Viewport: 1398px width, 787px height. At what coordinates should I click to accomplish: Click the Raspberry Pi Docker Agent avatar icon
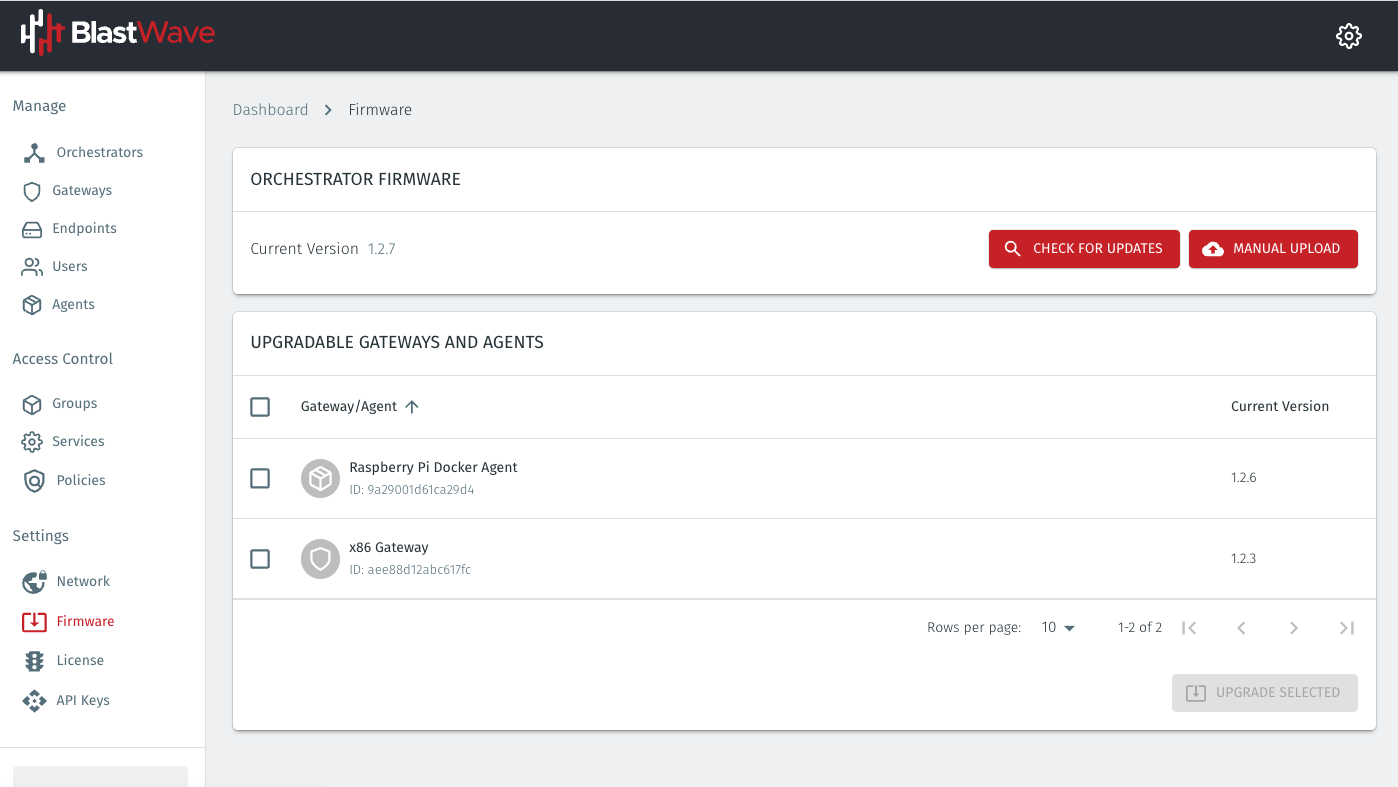click(320, 479)
